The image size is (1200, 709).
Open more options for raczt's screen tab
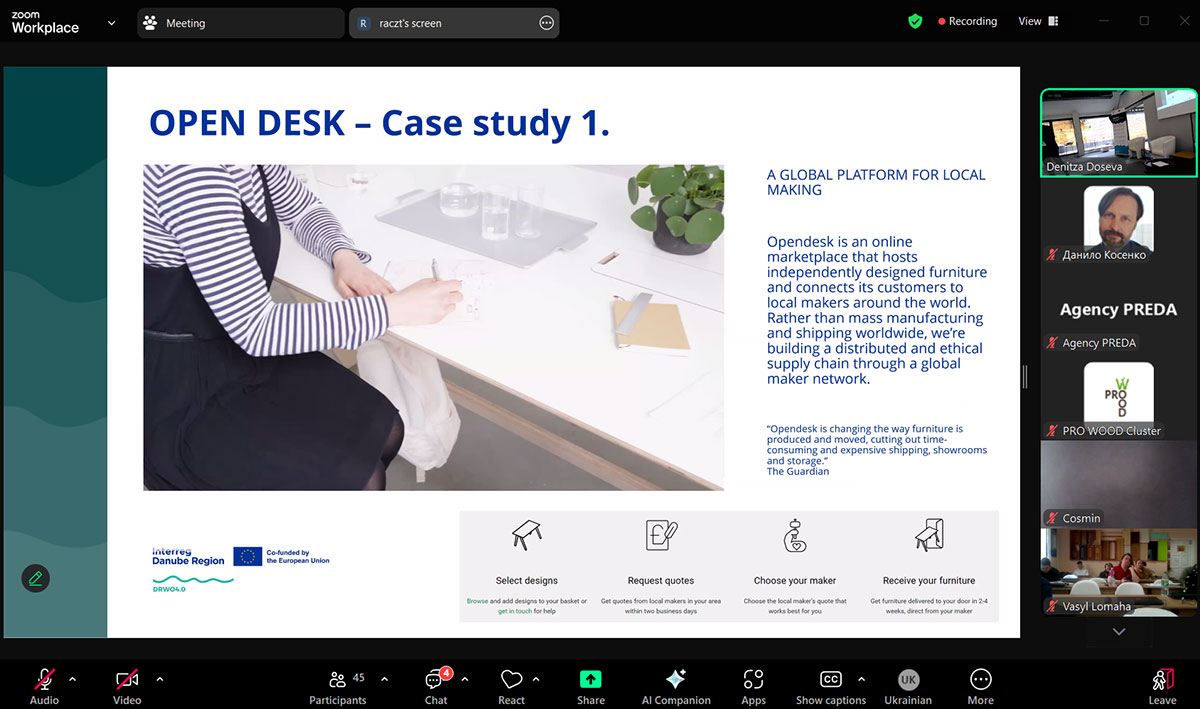click(x=546, y=23)
